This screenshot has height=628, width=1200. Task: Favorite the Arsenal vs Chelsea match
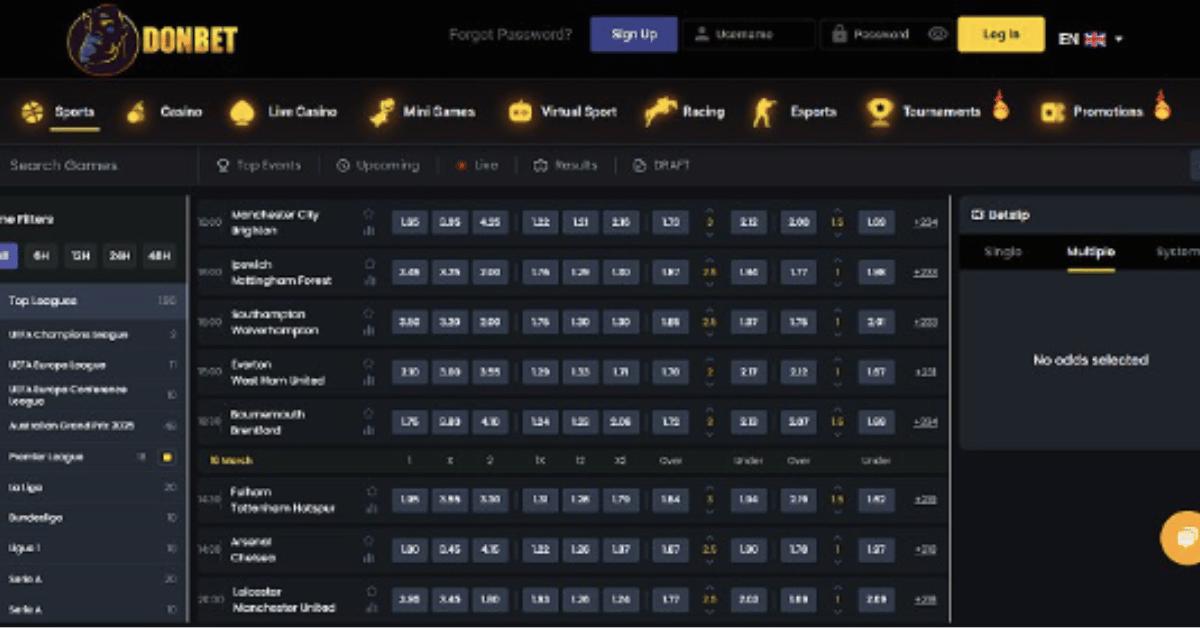point(371,541)
